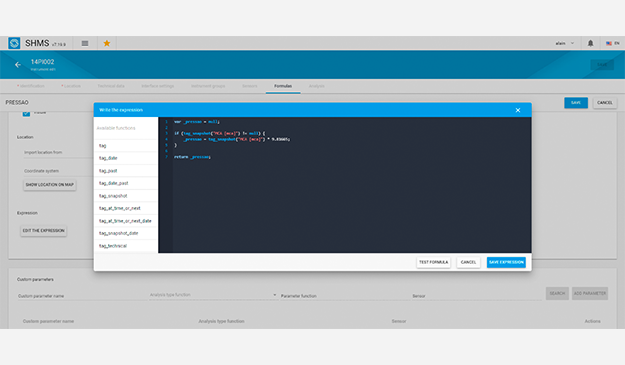Click SAVE EXPRESSION button
Image resolution: width=625 pixels, height=365 pixels.
point(506,262)
